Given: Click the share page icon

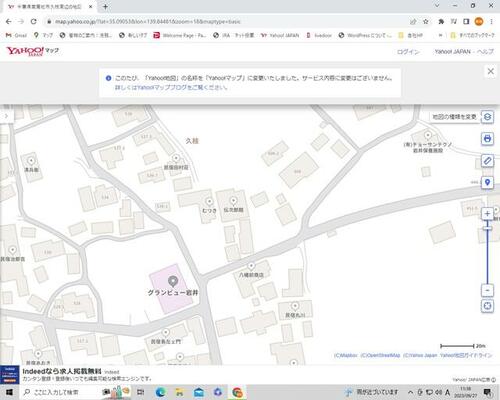Looking at the screenshot, I should coord(413,22).
